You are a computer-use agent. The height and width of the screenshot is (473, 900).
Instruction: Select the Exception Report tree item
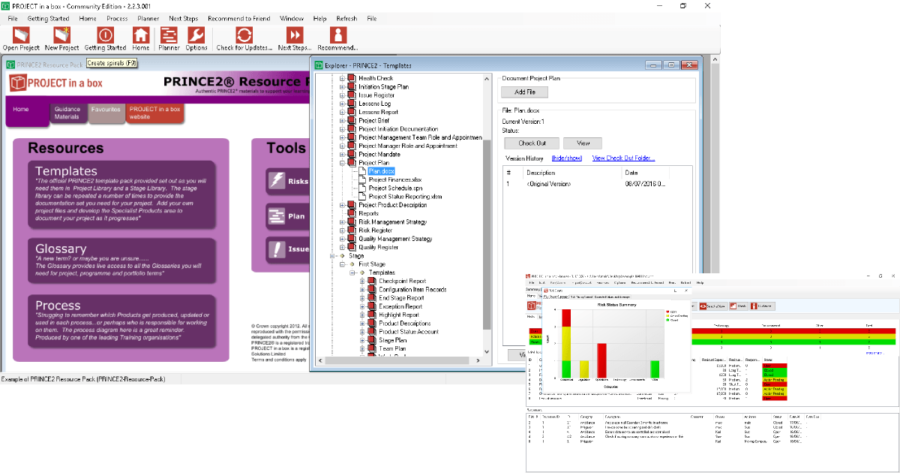pos(401,307)
